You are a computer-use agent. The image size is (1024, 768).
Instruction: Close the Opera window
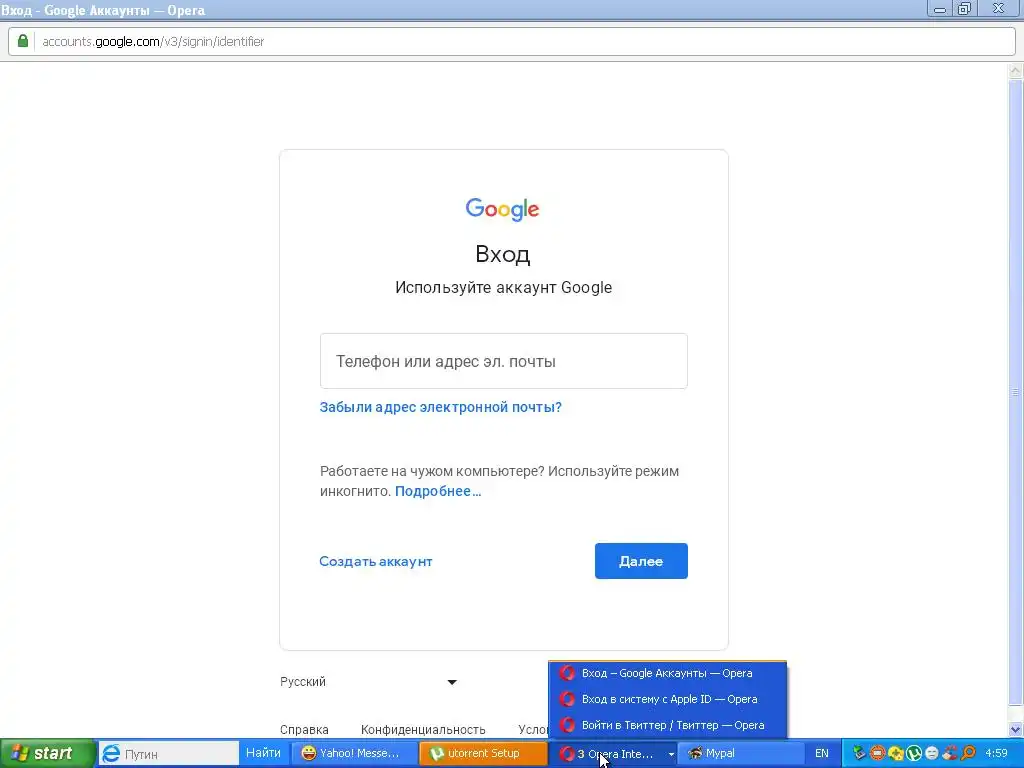point(999,9)
